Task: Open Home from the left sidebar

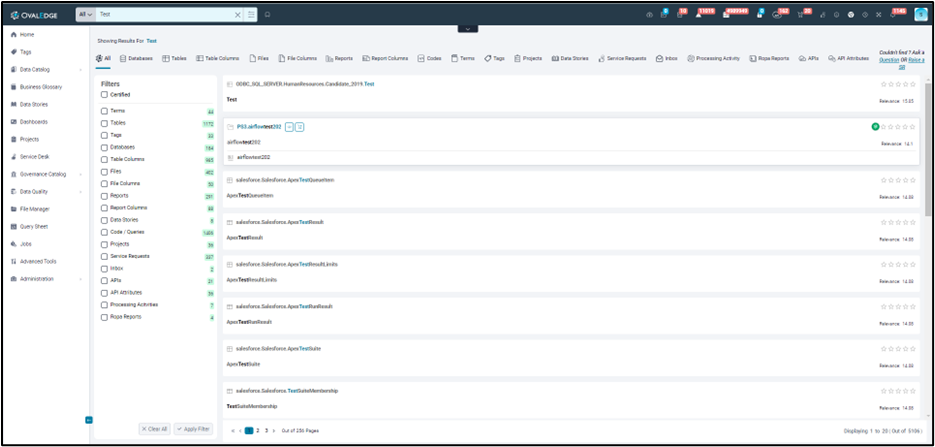Action: pyautogui.click(x=26, y=34)
